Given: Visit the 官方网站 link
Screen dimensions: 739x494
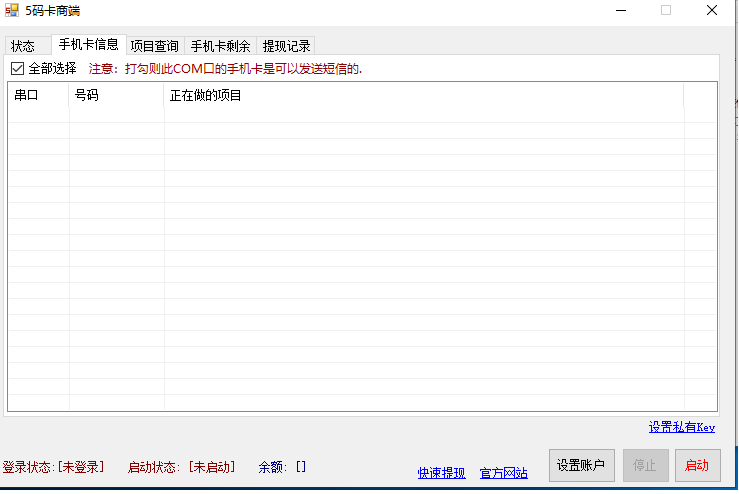Looking at the screenshot, I should tap(503, 473).
